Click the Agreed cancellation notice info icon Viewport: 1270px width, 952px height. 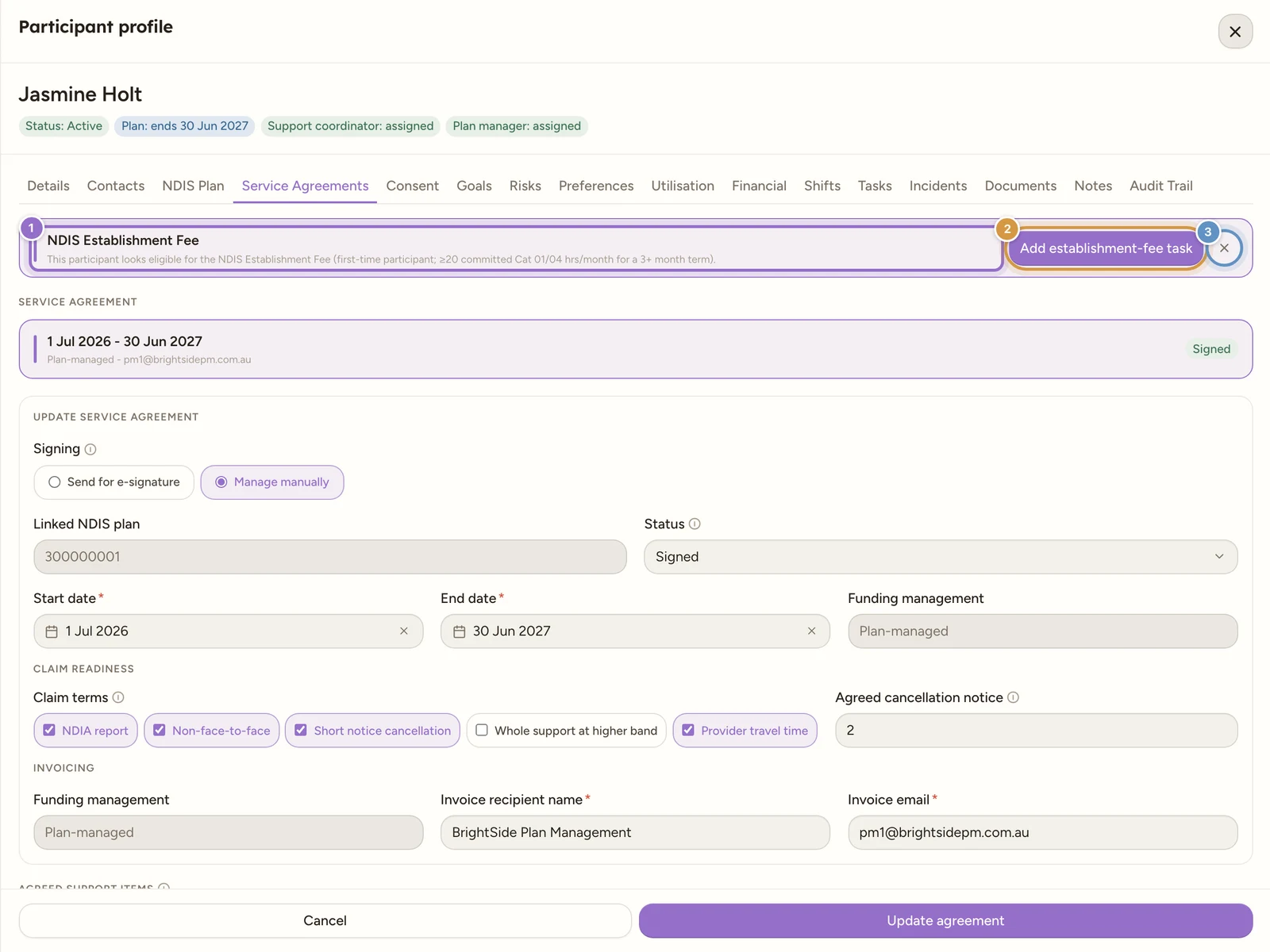coord(1013,697)
